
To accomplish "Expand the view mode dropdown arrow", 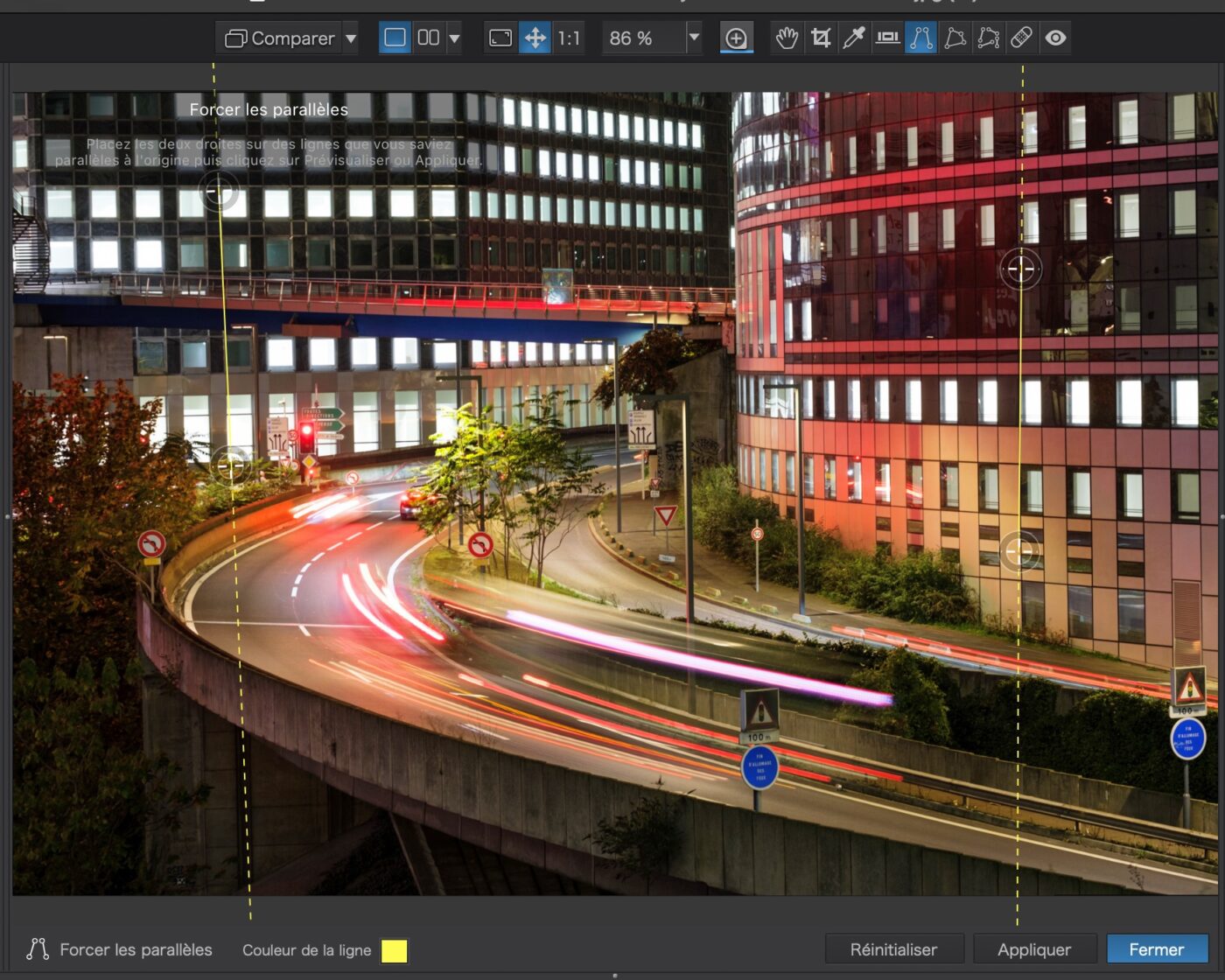I will pyautogui.click(x=454, y=38).
